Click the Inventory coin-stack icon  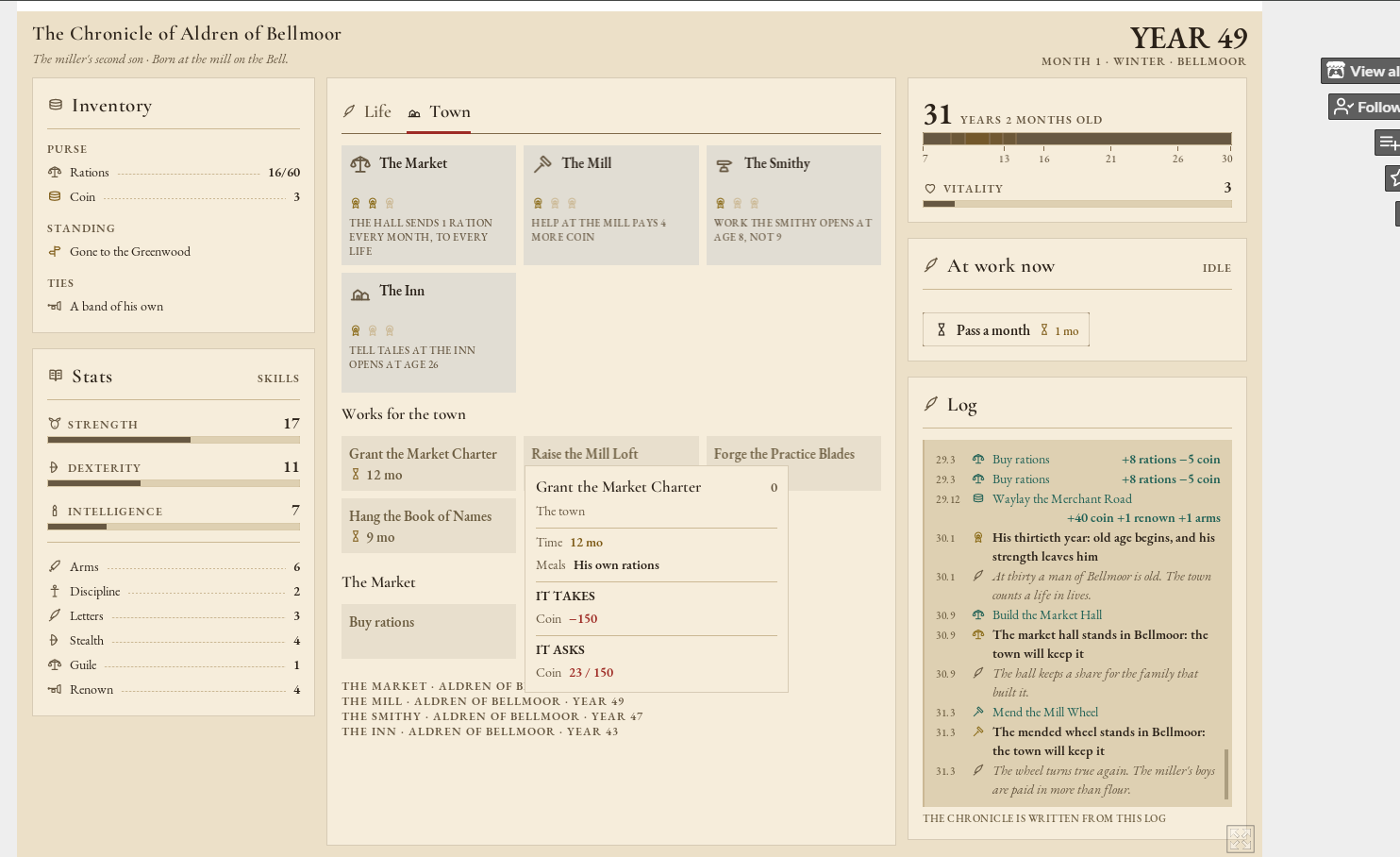click(x=56, y=105)
